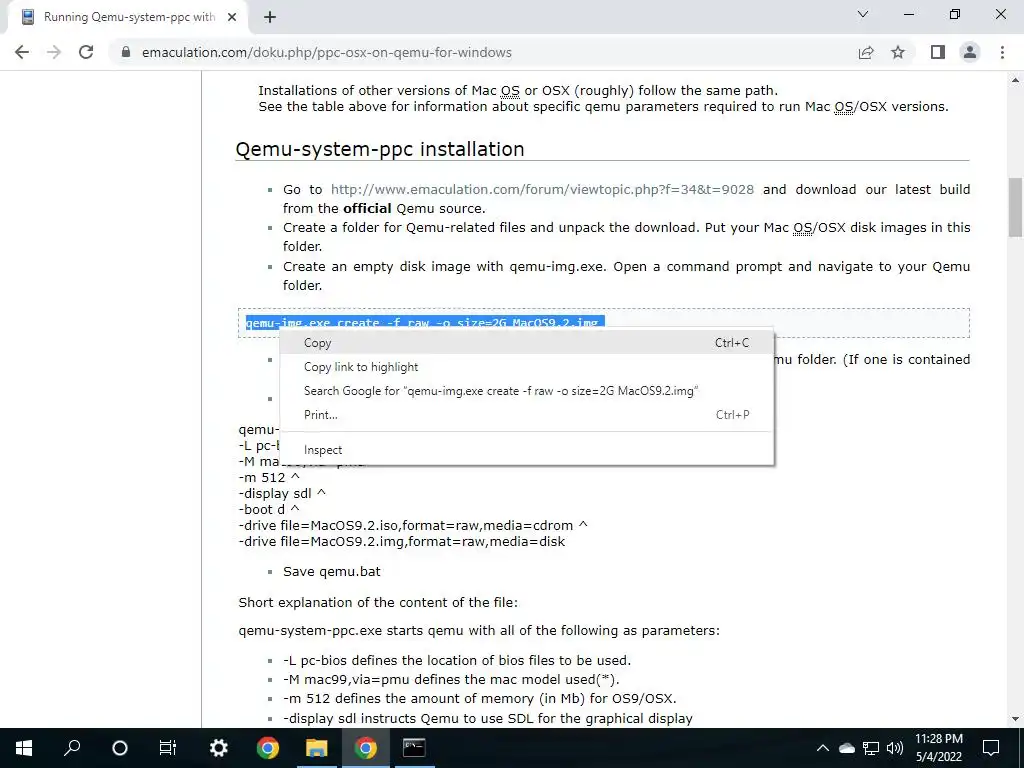Click the "-L pc-bios defines the location" item

pos(457,660)
